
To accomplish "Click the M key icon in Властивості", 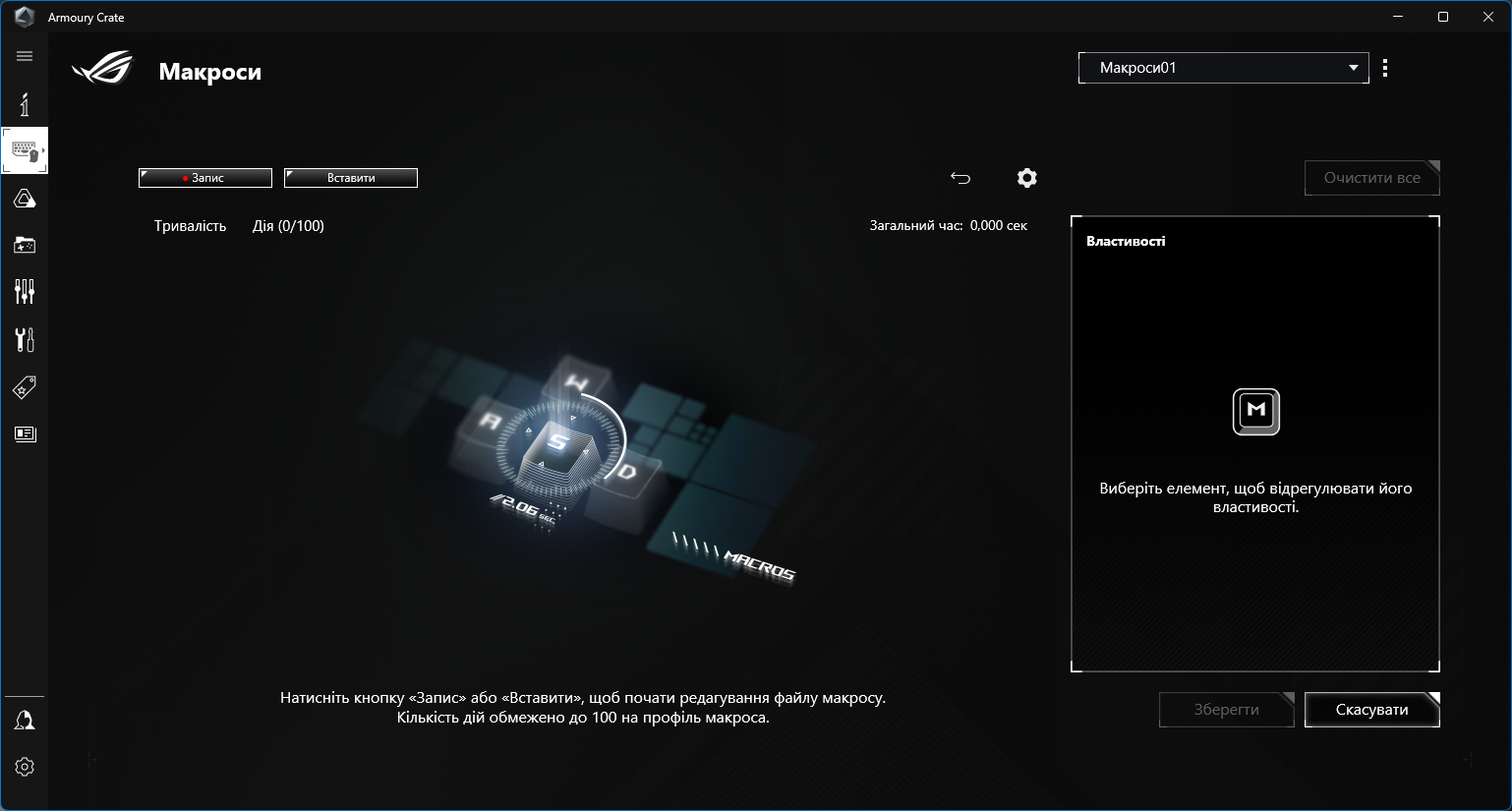I will [1256, 412].
